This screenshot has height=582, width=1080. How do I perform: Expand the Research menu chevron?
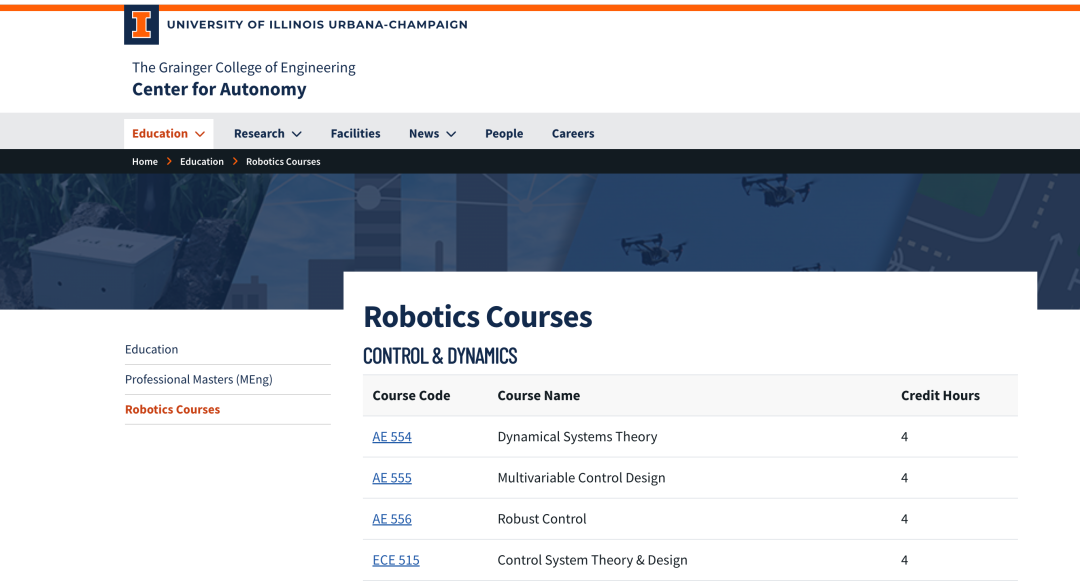[x=297, y=134]
